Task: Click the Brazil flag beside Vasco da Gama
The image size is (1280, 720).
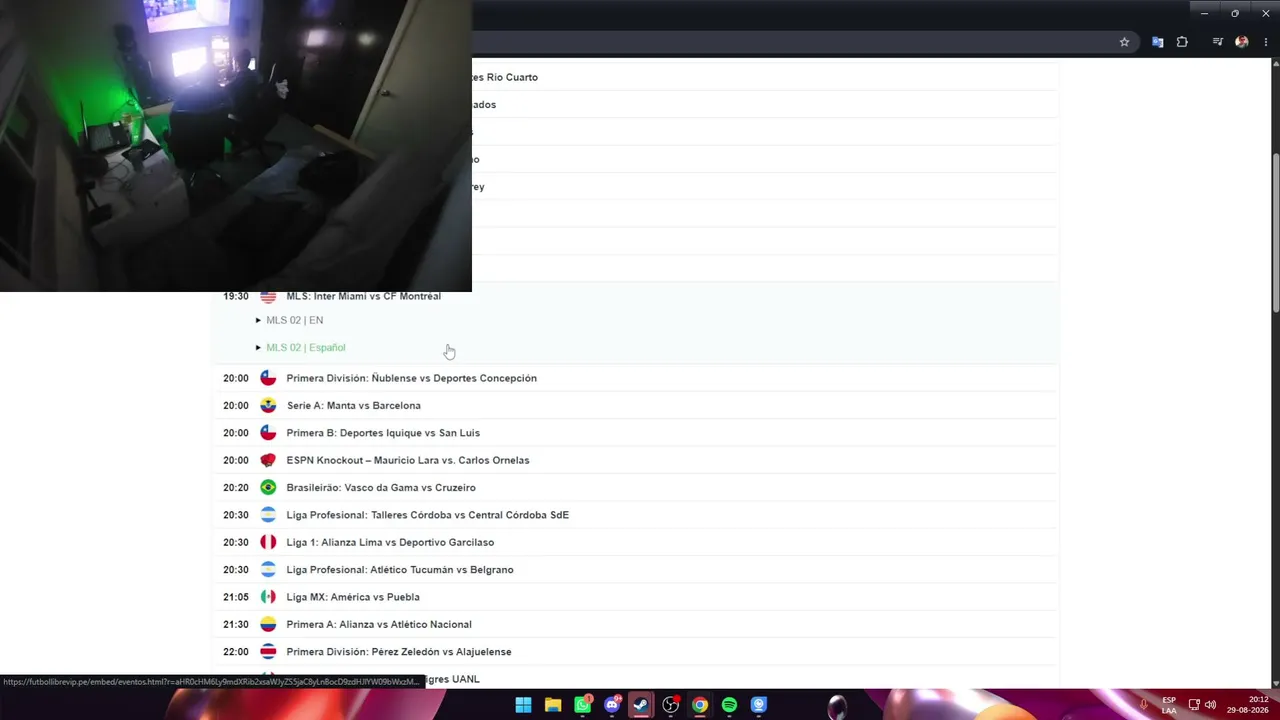Action: point(268,487)
